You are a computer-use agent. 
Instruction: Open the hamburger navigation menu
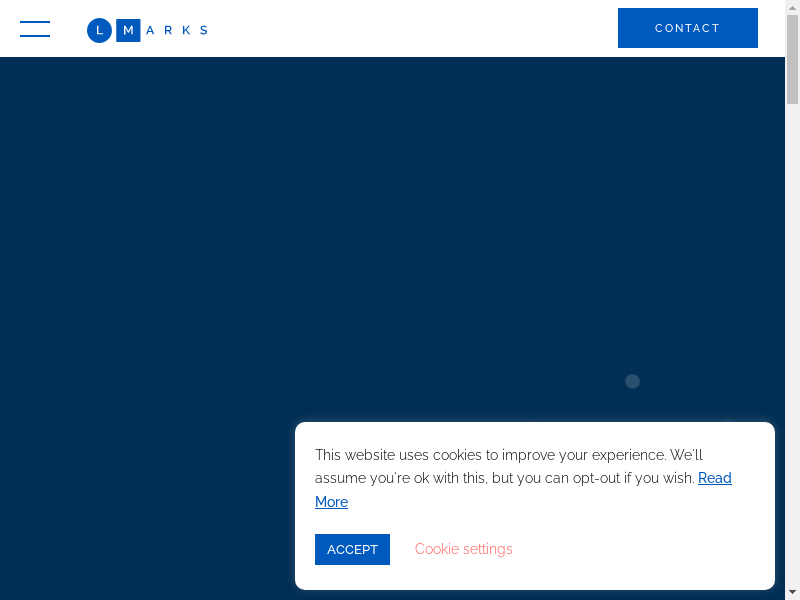[x=35, y=29]
